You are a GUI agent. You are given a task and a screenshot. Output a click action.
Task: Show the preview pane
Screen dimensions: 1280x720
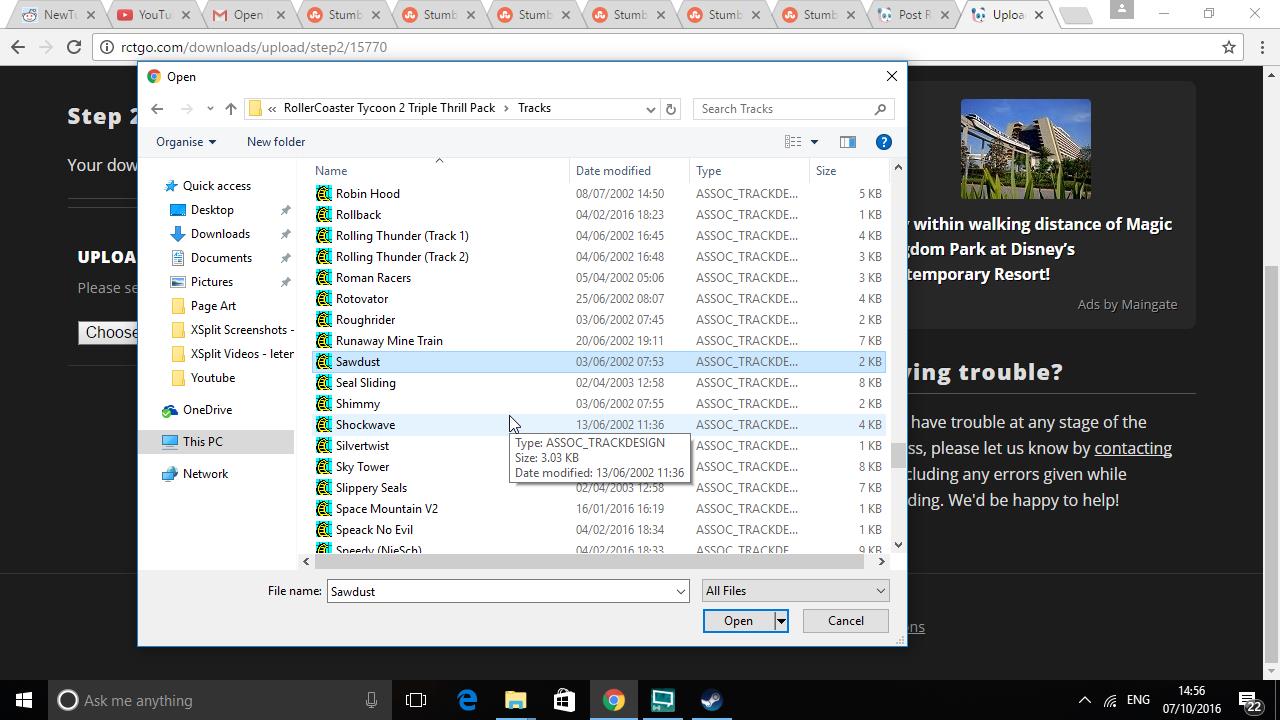click(848, 142)
